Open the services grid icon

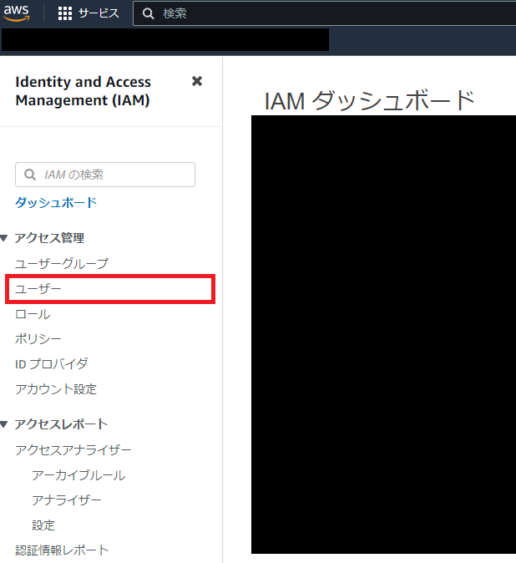[65, 13]
